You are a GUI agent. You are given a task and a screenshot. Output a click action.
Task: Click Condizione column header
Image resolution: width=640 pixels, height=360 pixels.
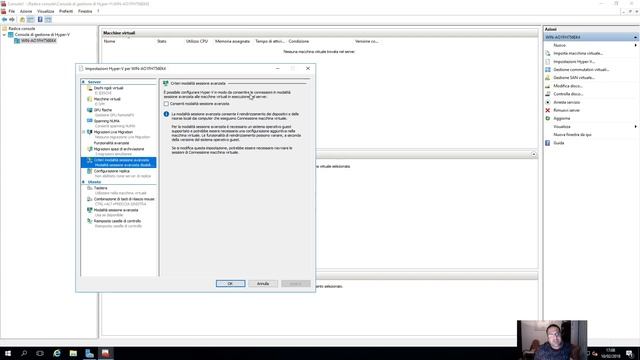[x=299, y=41]
